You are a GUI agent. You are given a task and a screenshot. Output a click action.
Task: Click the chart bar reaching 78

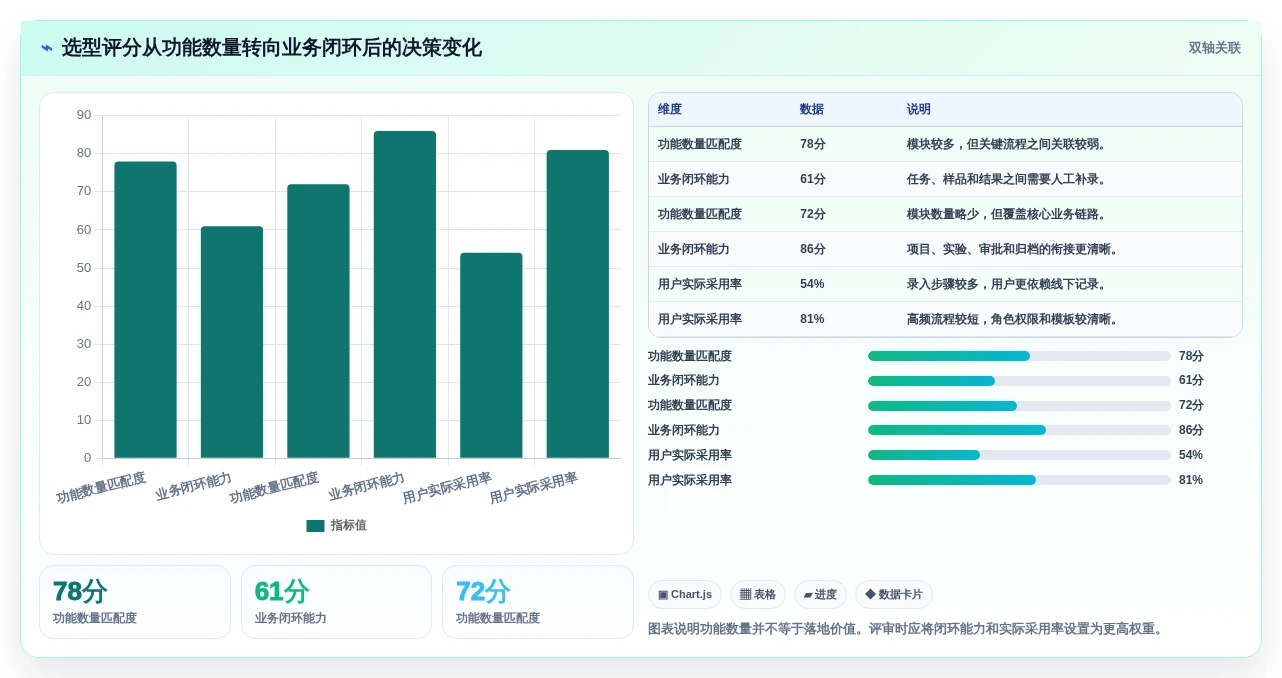coord(145,310)
